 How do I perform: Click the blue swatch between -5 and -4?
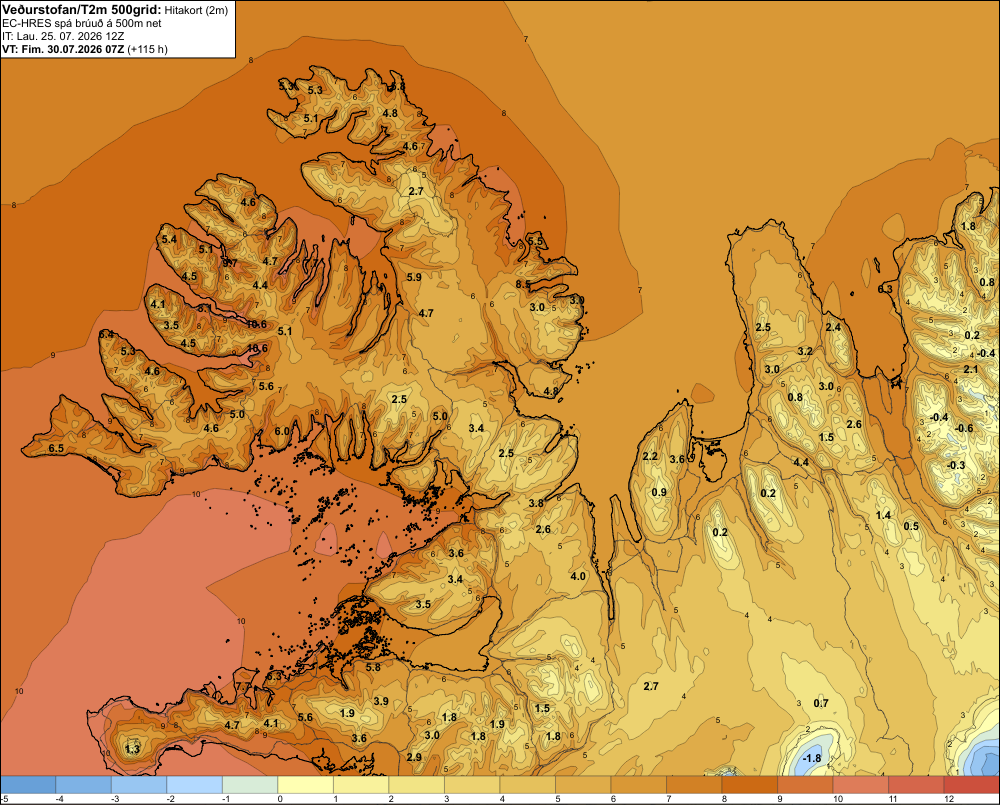pyautogui.click(x=28, y=785)
